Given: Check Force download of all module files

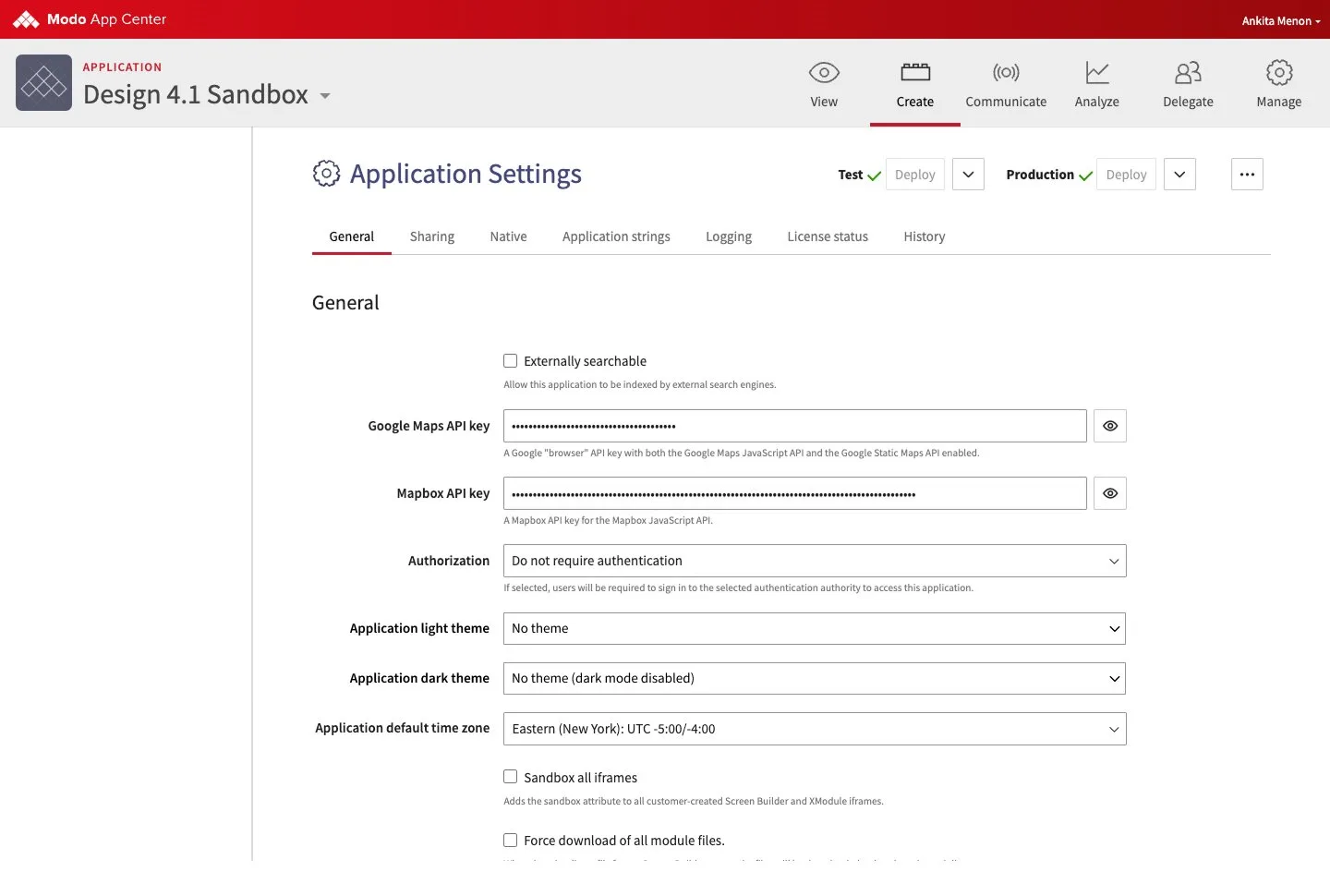Looking at the screenshot, I should [510, 840].
